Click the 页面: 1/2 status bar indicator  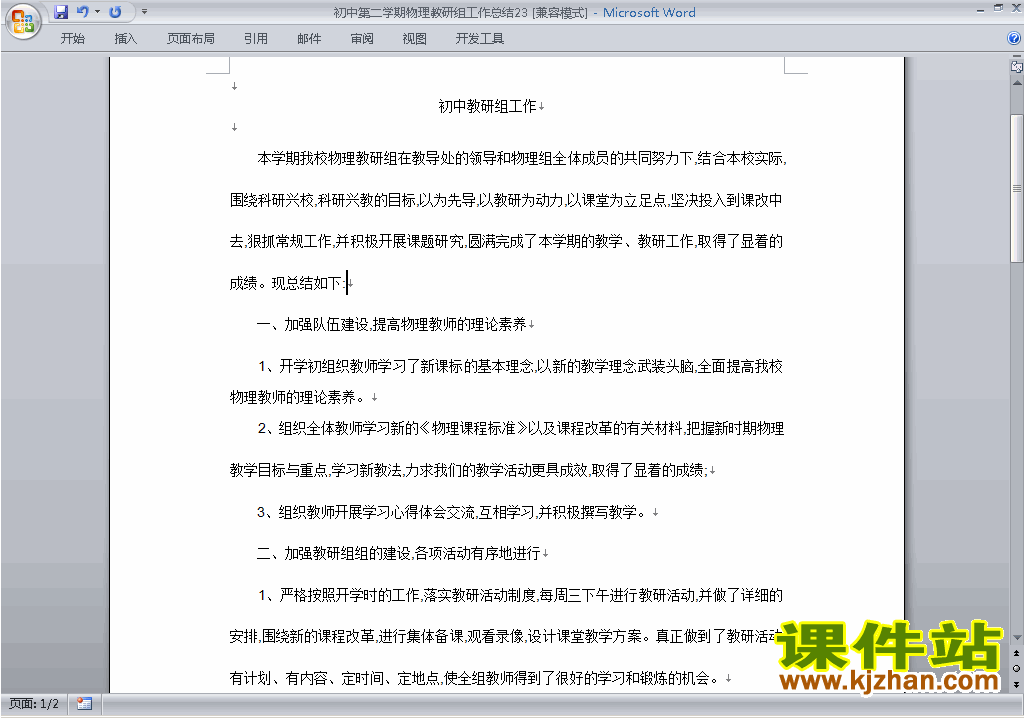[33, 704]
